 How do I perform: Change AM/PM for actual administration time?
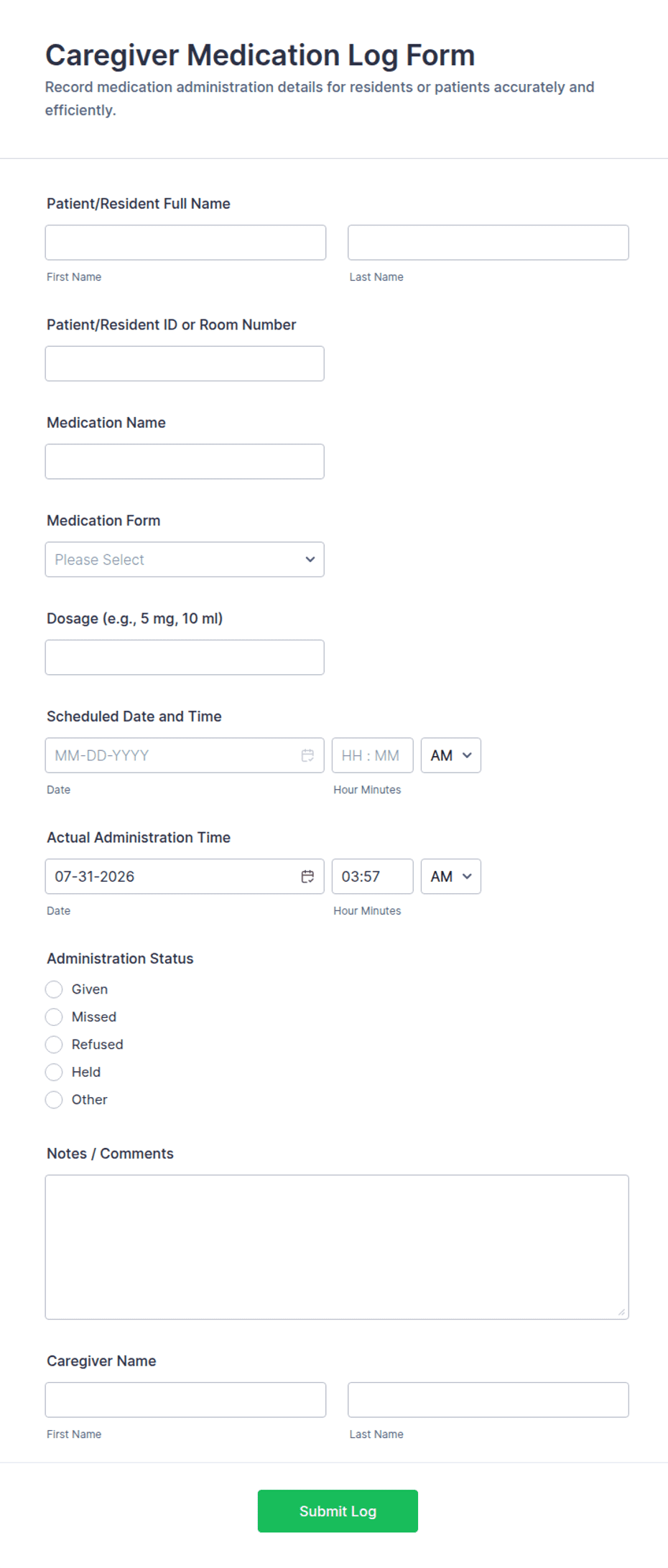(x=451, y=877)
